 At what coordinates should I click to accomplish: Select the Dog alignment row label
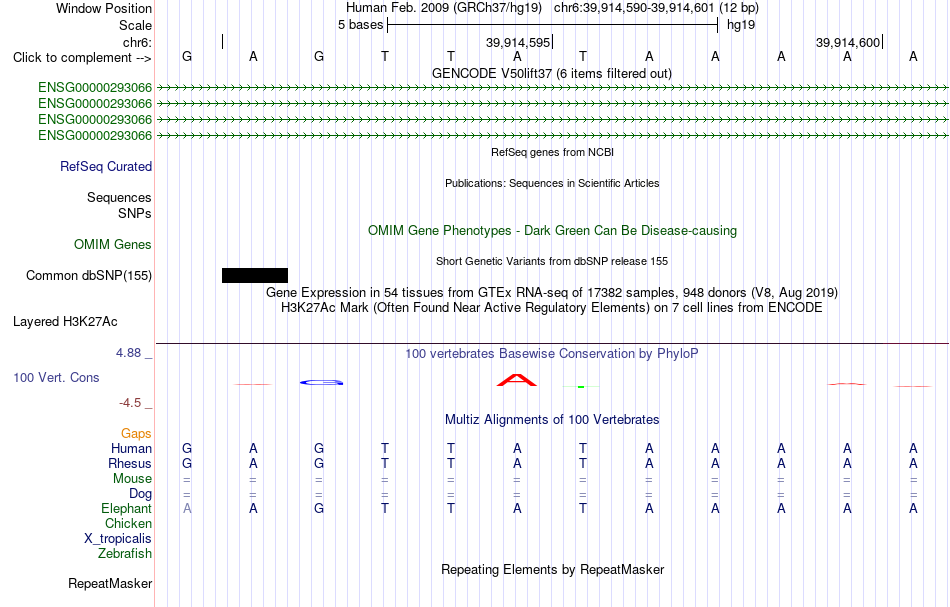(x=140, y=494)
